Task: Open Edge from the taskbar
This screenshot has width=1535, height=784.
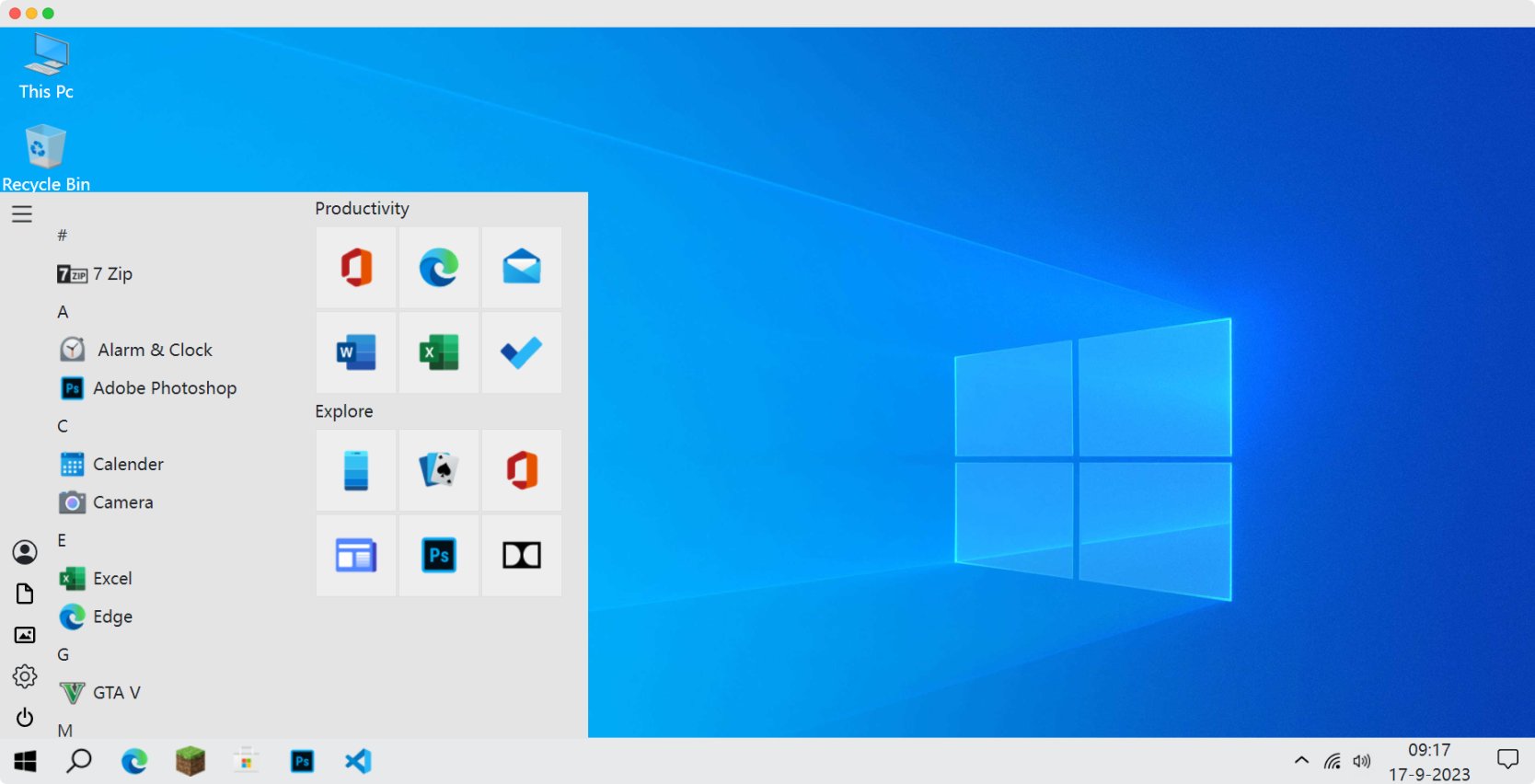Action: (134, 761)
